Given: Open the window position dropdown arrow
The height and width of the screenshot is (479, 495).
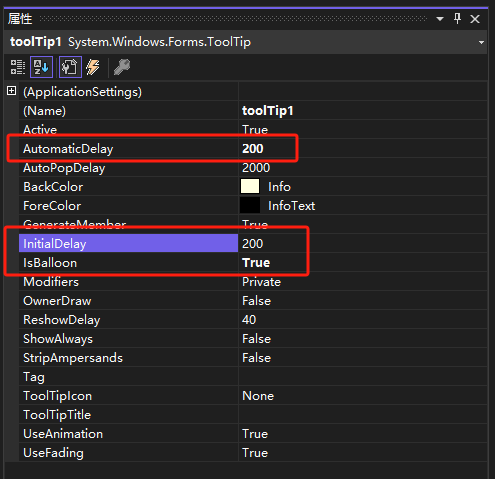Looking at the screenshot, I should pyautogui.click(x=440, y=19).
